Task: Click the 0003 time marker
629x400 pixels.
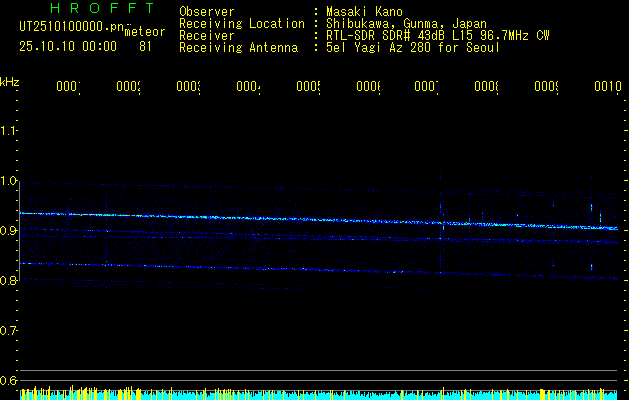Action: (x=188, y=87)
